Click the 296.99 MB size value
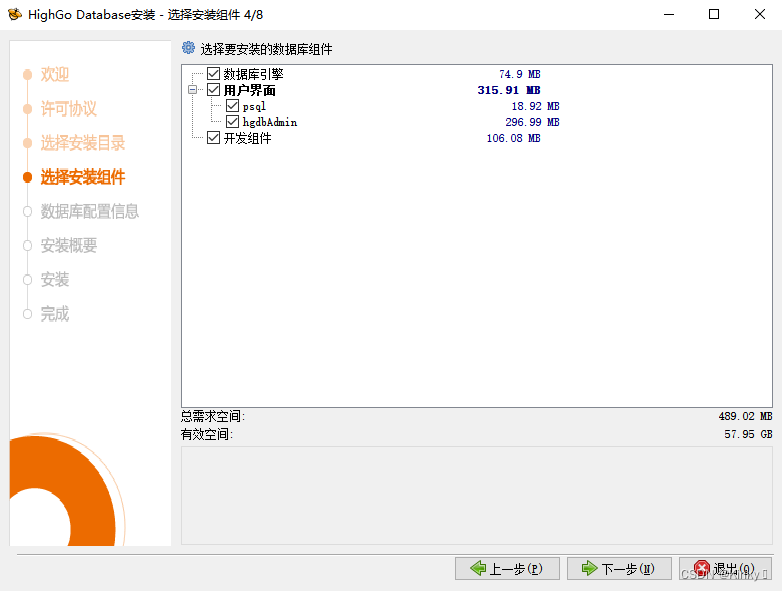The image size is (782, 591). tap(532, 122)
